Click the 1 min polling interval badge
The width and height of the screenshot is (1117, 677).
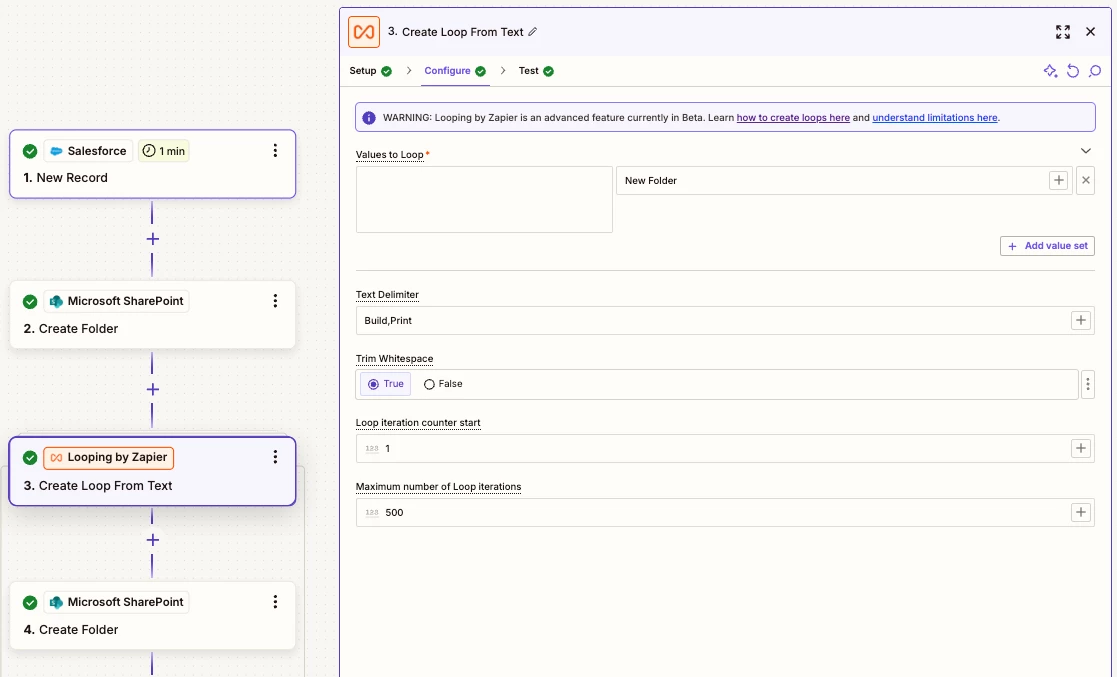tap(164, 150)
